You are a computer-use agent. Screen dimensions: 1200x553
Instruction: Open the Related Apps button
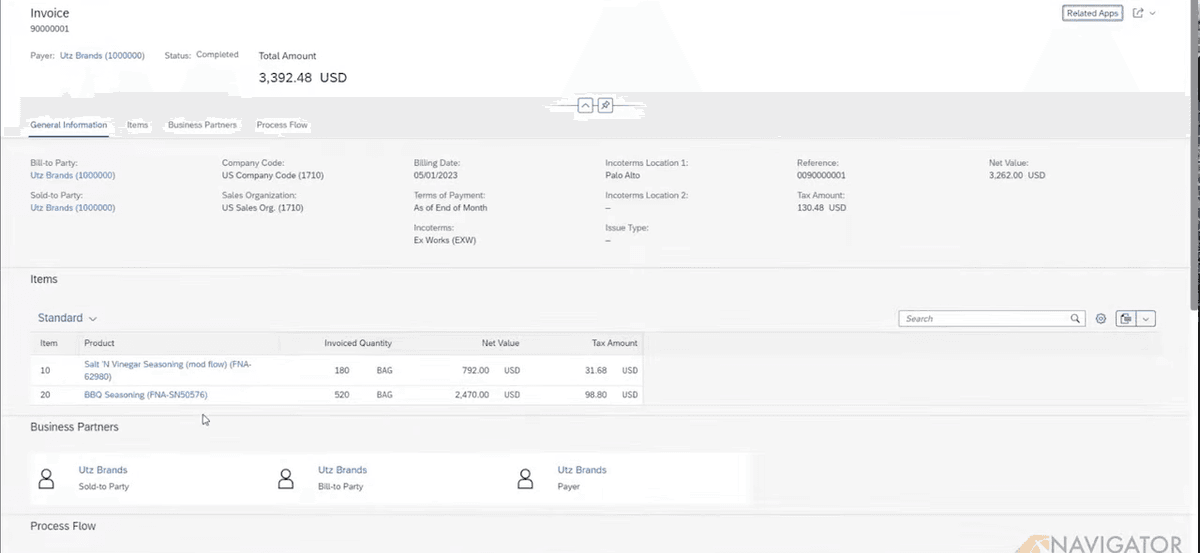point(1092,13)
